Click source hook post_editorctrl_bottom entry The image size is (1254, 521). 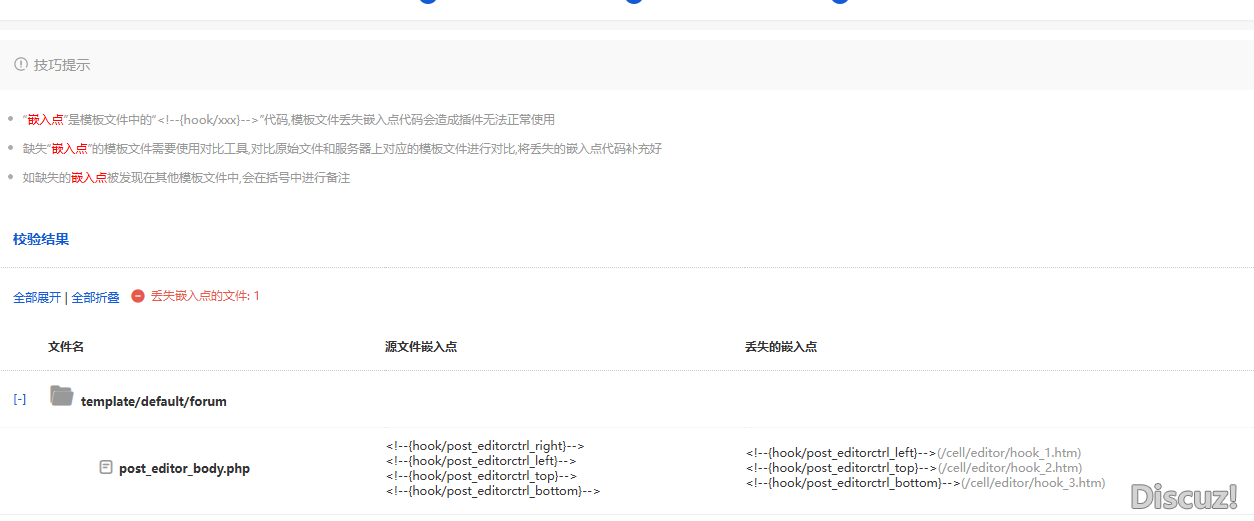[493, 491]
